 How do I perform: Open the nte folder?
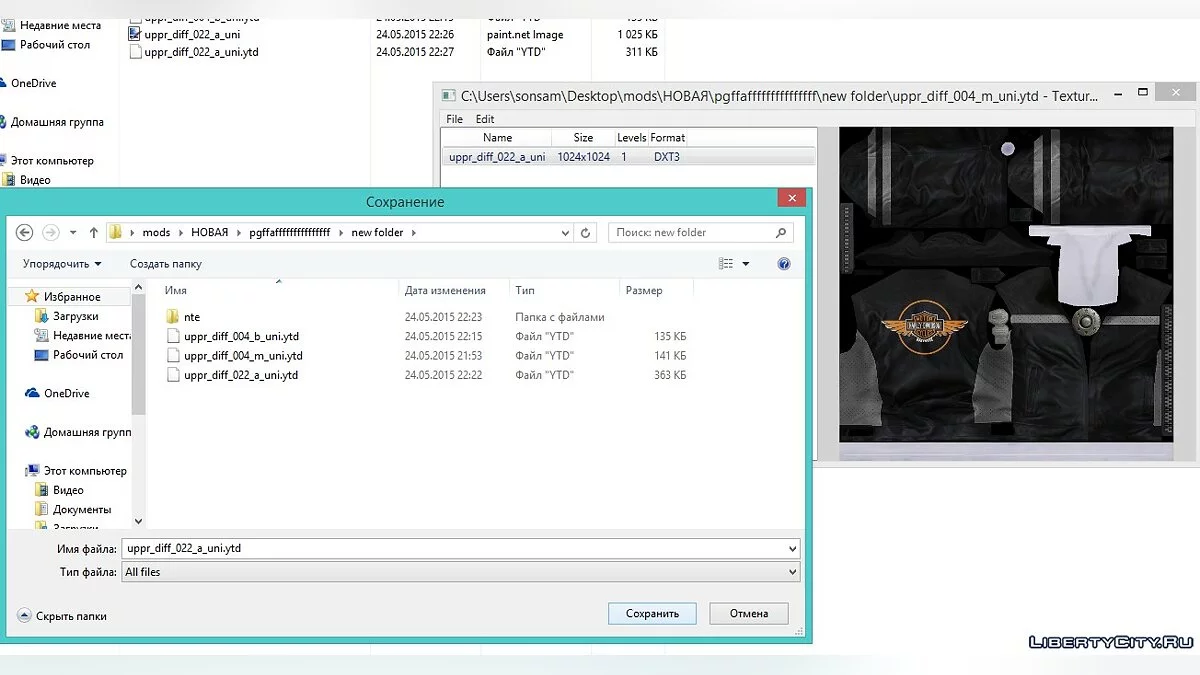click(192, 317)
